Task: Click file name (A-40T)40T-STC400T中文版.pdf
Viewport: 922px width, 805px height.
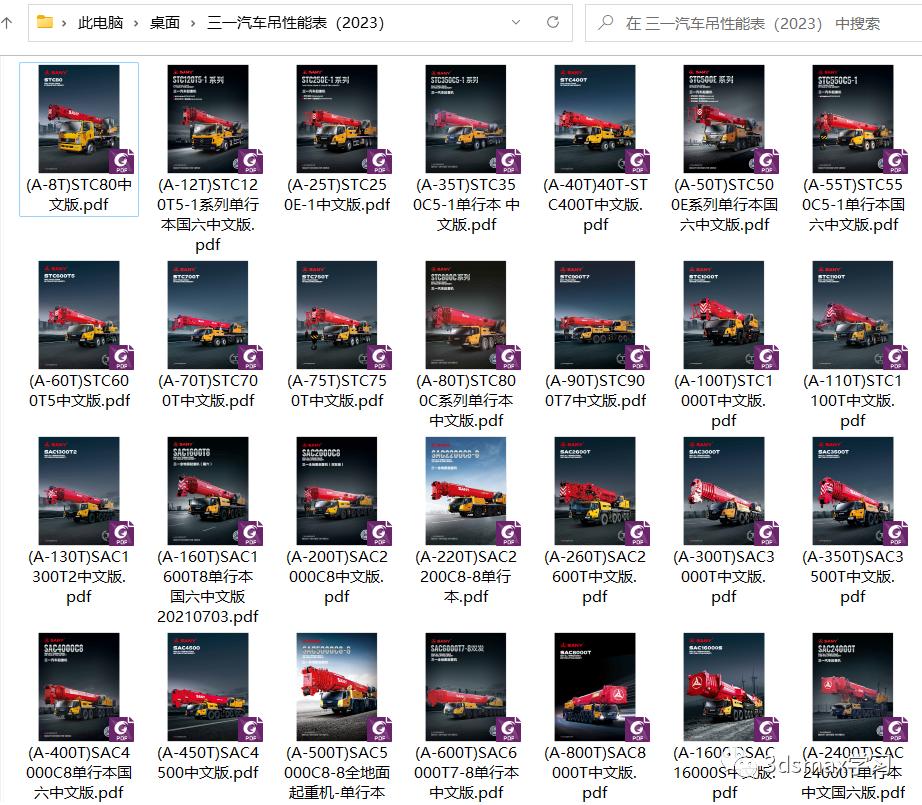Action: (595, 205)
